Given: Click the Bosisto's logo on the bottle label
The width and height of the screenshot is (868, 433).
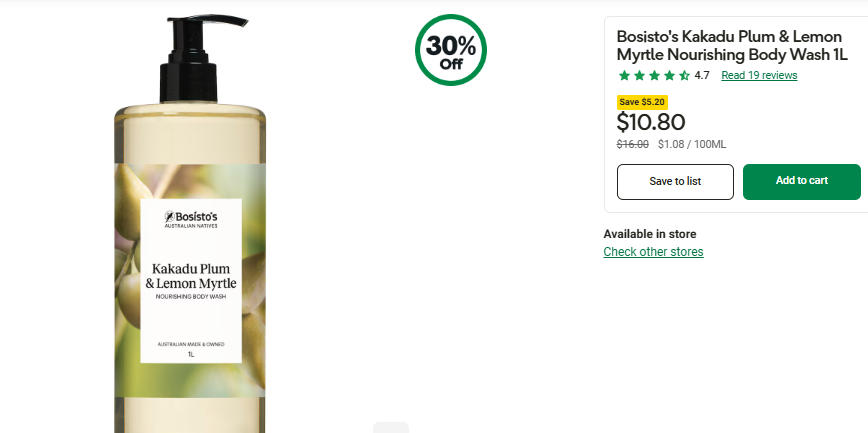Looking at the screenshot, I should point(191,219).
